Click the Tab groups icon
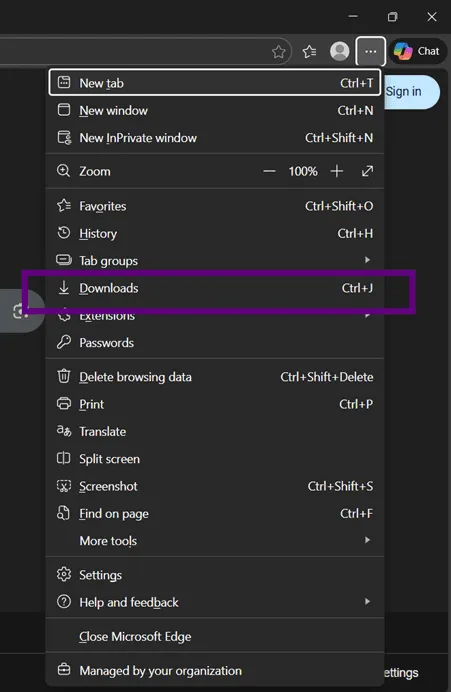The width and height of the screenshot is (451, 692). click(x=64, y=260)
